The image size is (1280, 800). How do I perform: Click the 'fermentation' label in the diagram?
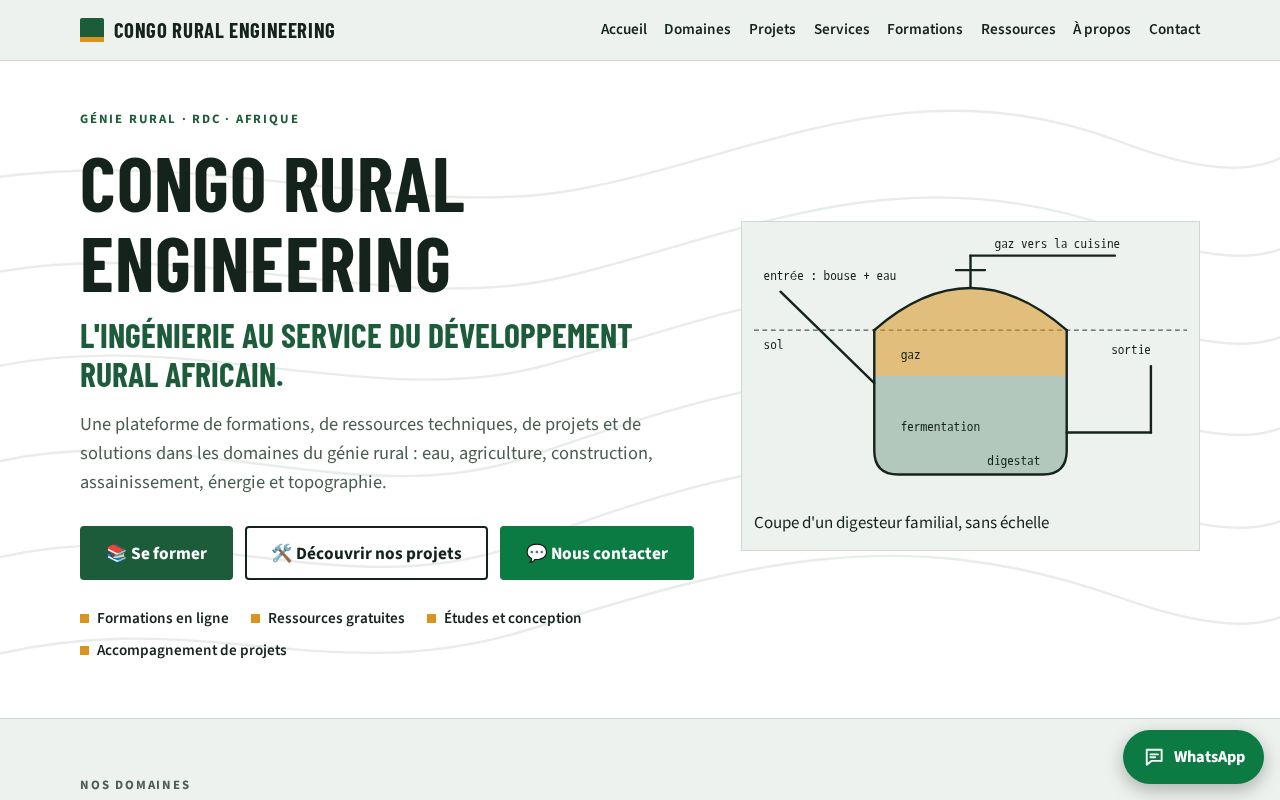[x=940, y=427]
